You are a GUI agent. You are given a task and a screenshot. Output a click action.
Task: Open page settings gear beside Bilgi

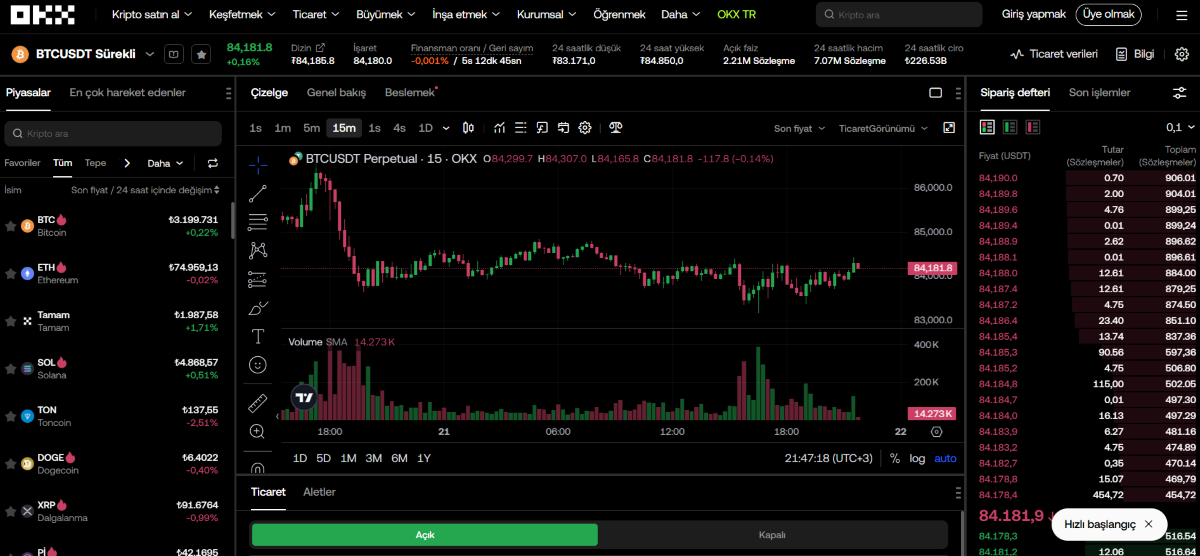1181,54
